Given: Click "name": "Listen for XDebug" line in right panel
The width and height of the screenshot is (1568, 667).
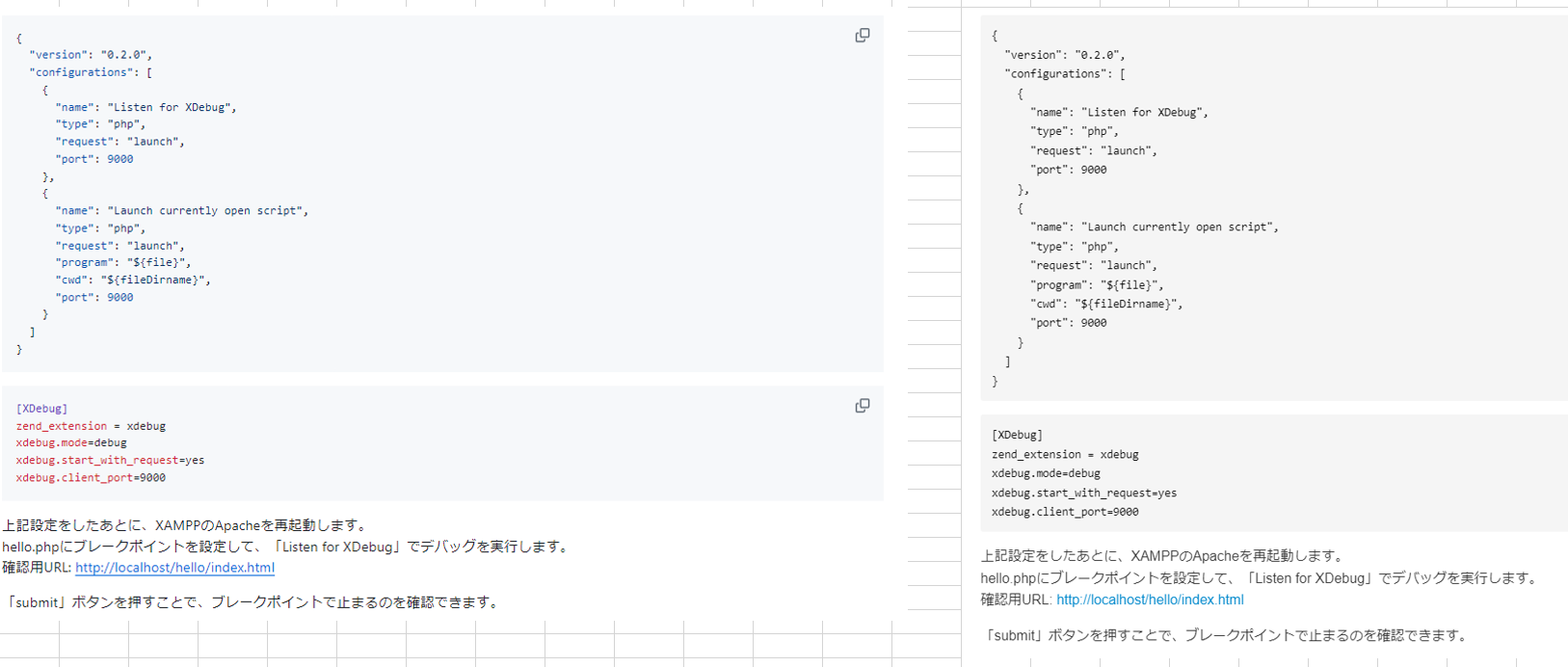Looking at the screenshot, I should (x=1119, y=113).
